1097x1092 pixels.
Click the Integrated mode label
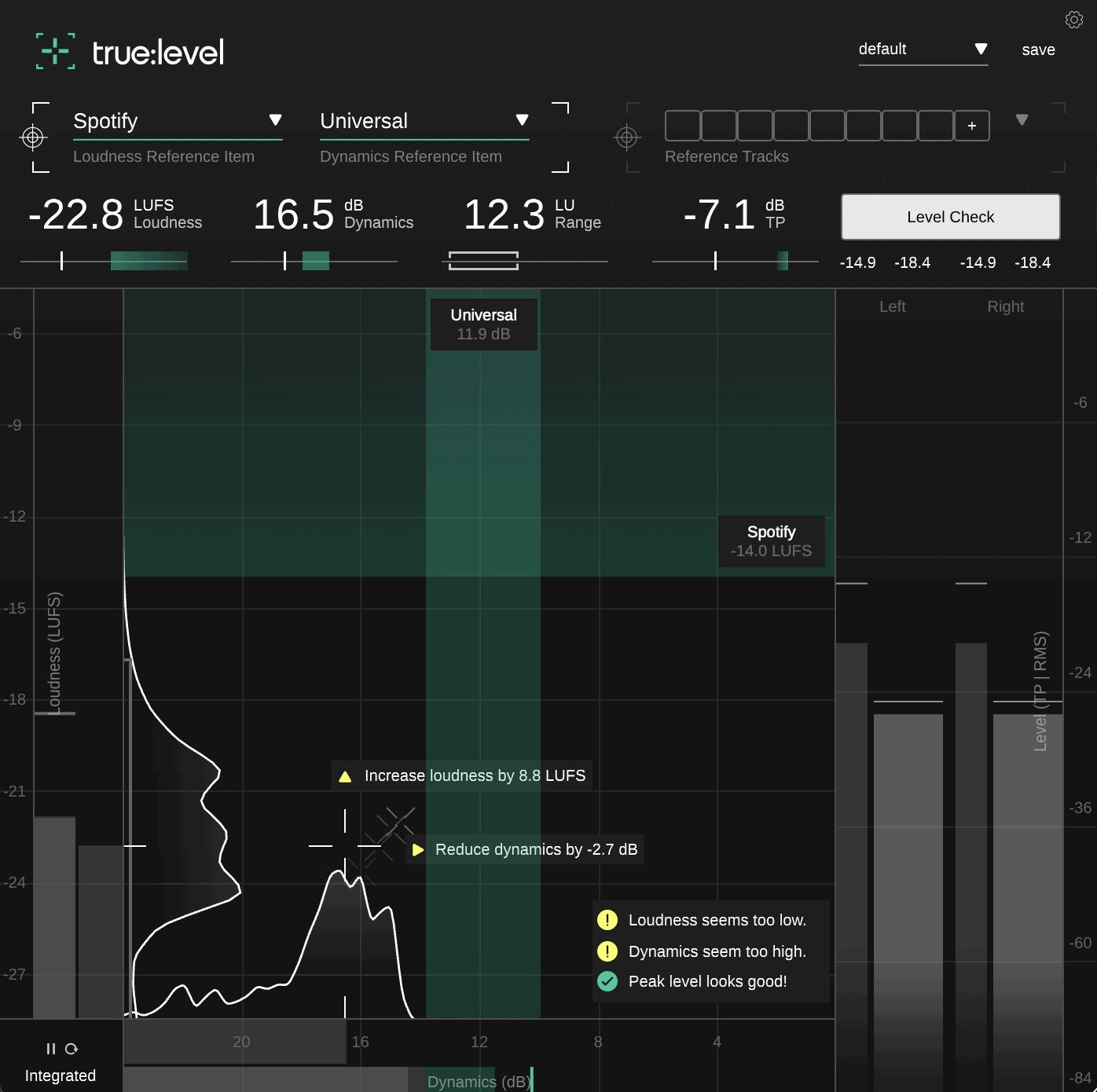[61, 1076]
